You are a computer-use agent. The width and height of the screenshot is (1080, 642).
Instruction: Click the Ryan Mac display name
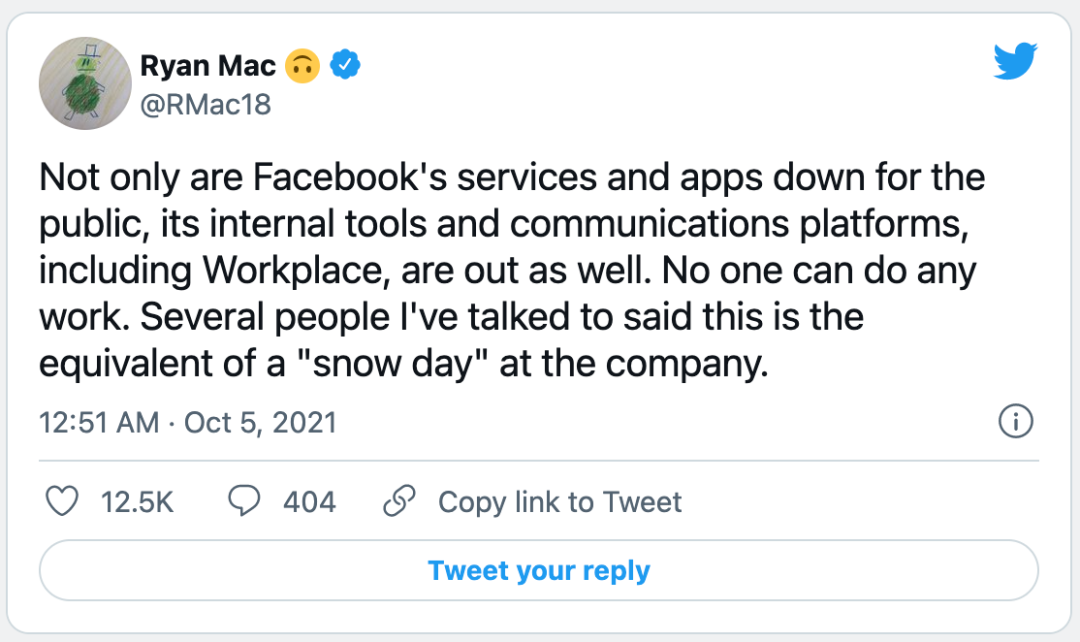coord(207,67)
